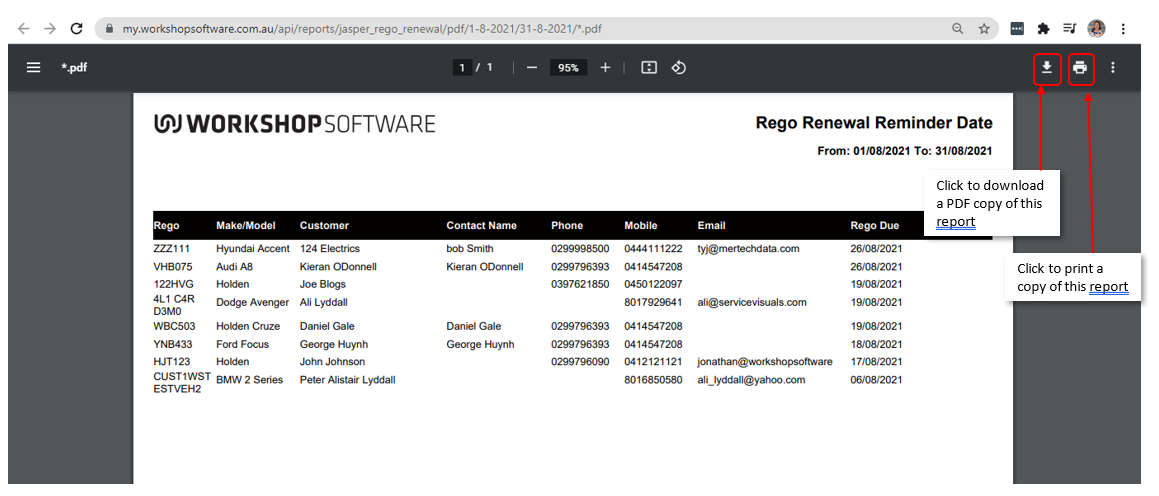Click customer Joe Blogs
Screen dimensions: 1159x496
pyautogui.click(x=322, y=284)
